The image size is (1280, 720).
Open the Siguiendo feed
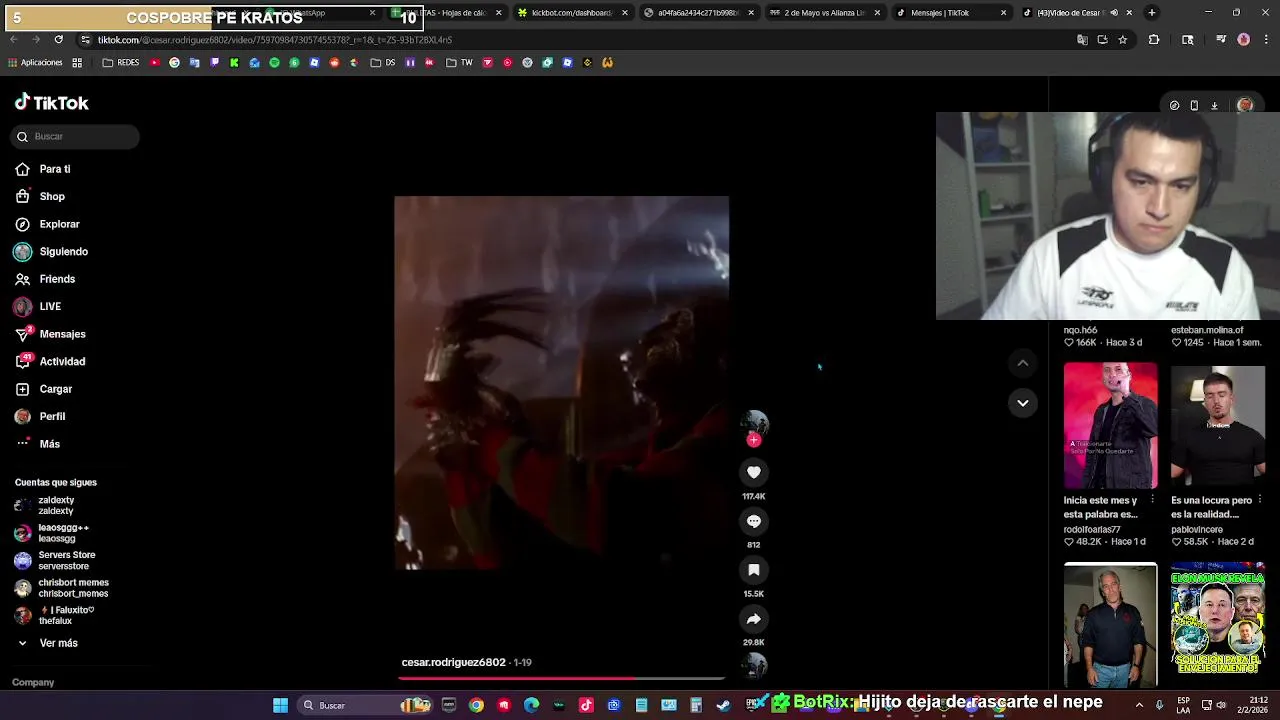point(51,252)
